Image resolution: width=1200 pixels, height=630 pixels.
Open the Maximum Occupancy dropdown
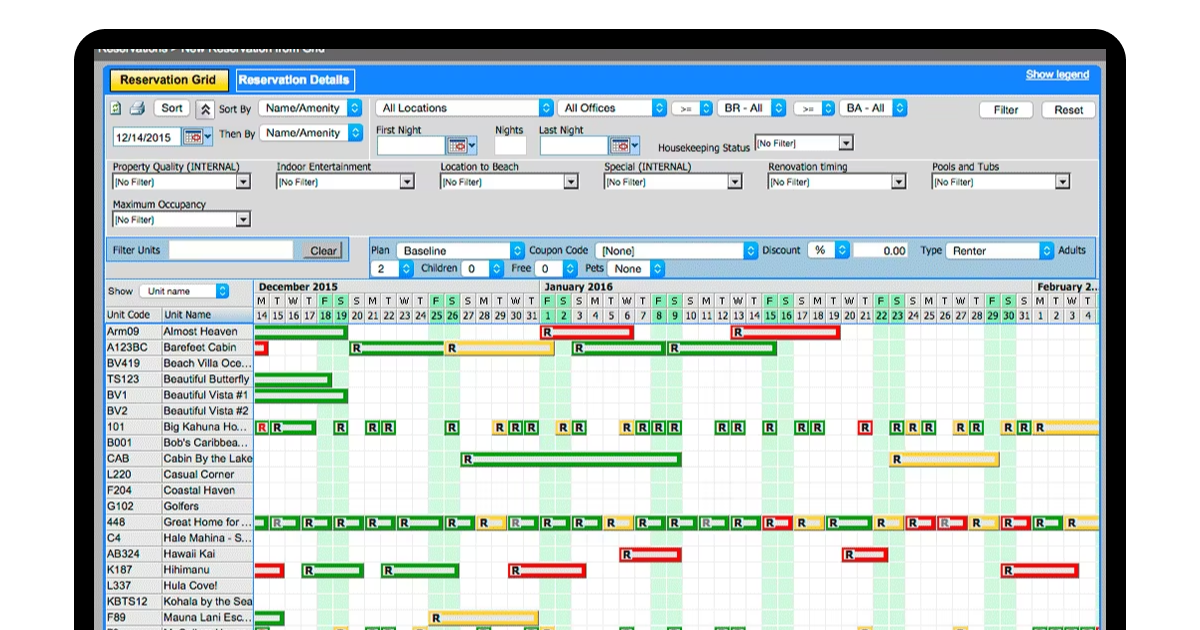tap(181, 219)
